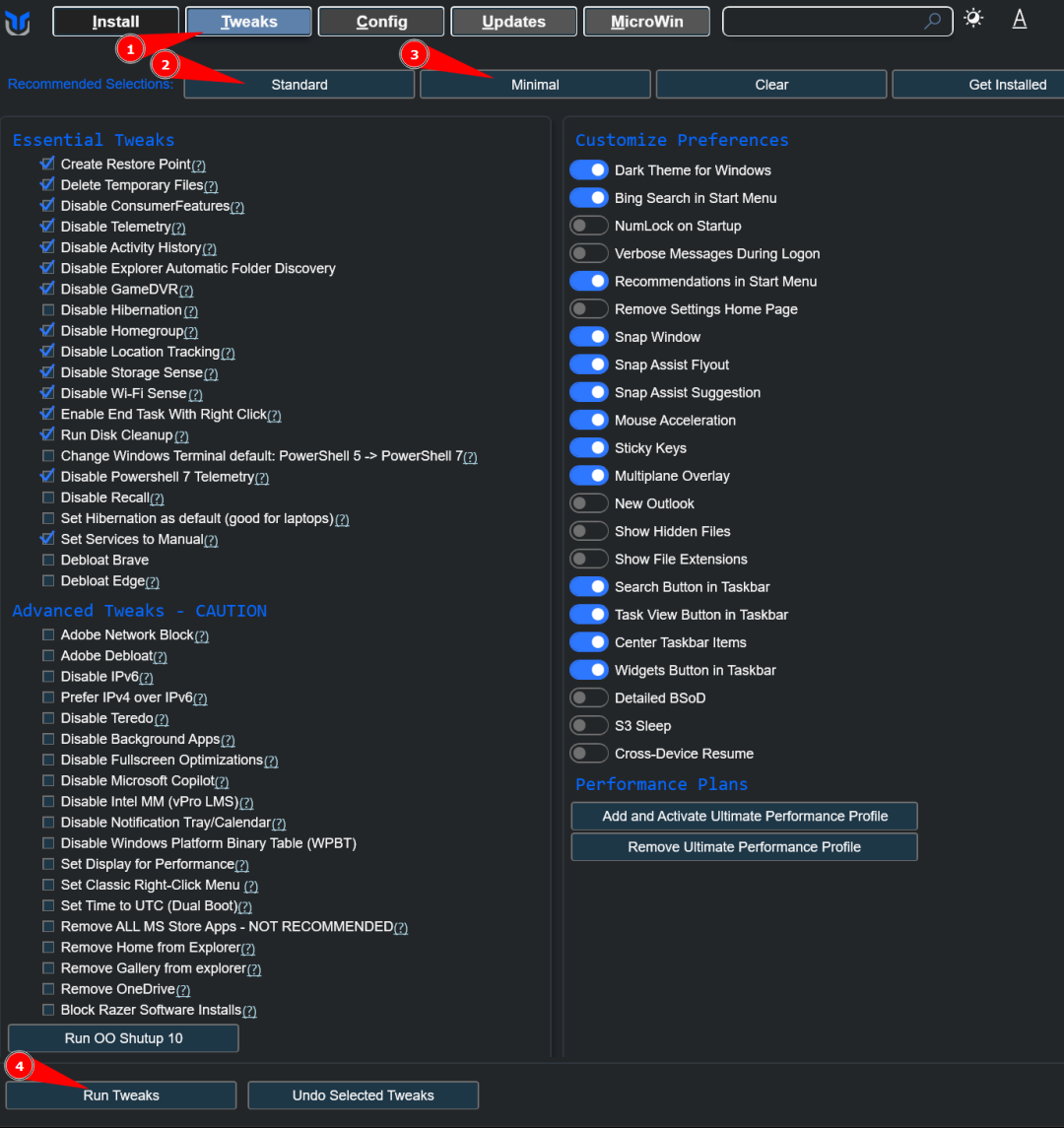The width and height of the screenshot is (1064, 1128).
Task: Focus the search input field
Action: tap(837, 22)
